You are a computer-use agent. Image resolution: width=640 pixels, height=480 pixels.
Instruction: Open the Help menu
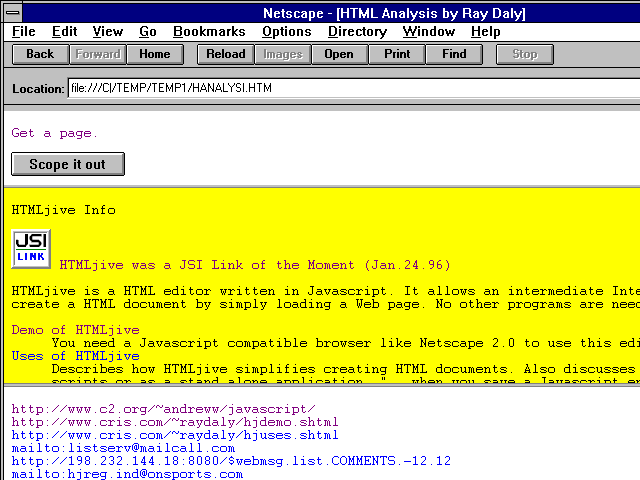pos(485,32)
